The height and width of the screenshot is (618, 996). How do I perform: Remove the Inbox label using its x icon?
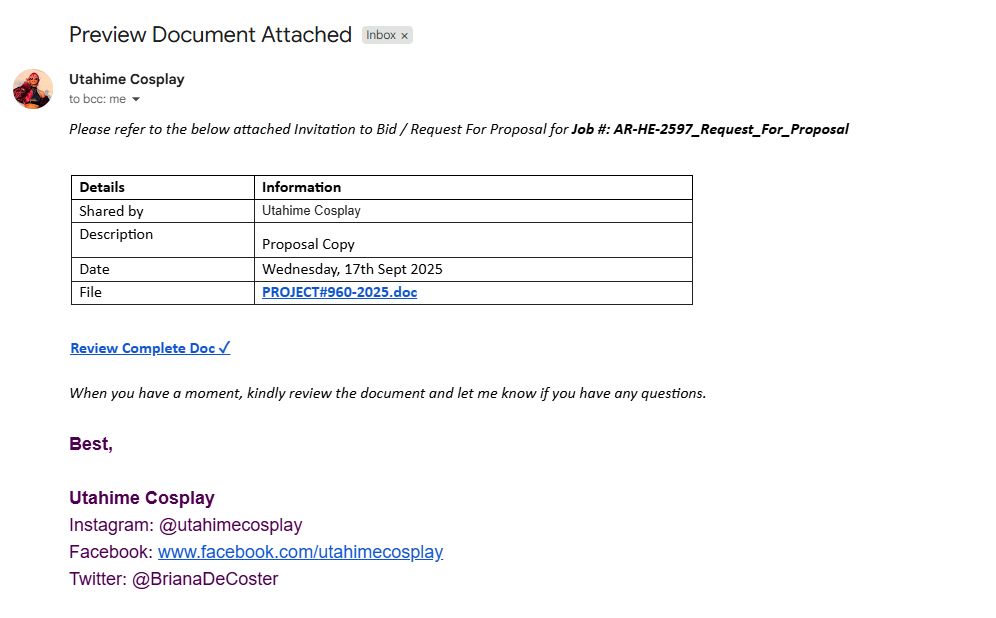[404, 36]
